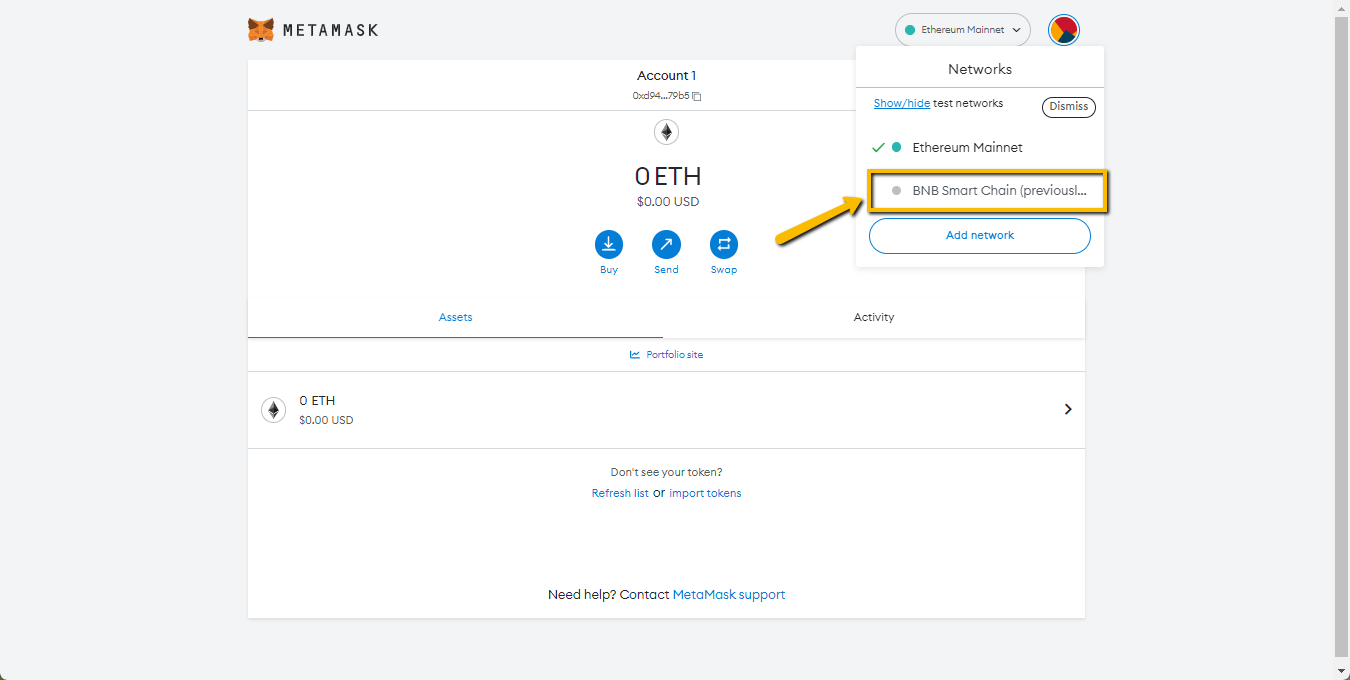
Task: Click the import tokens link
Action: click(705, 493)
